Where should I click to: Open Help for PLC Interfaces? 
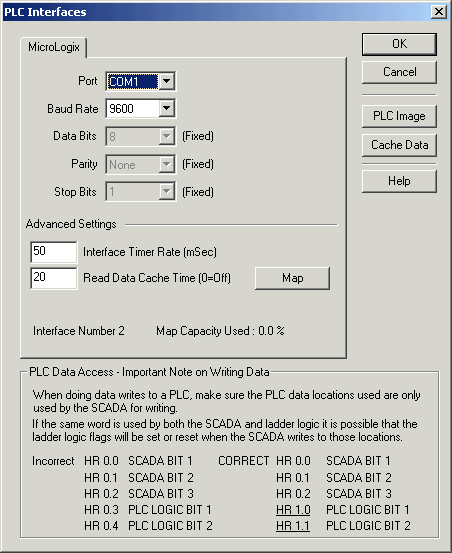coord(399,181)
